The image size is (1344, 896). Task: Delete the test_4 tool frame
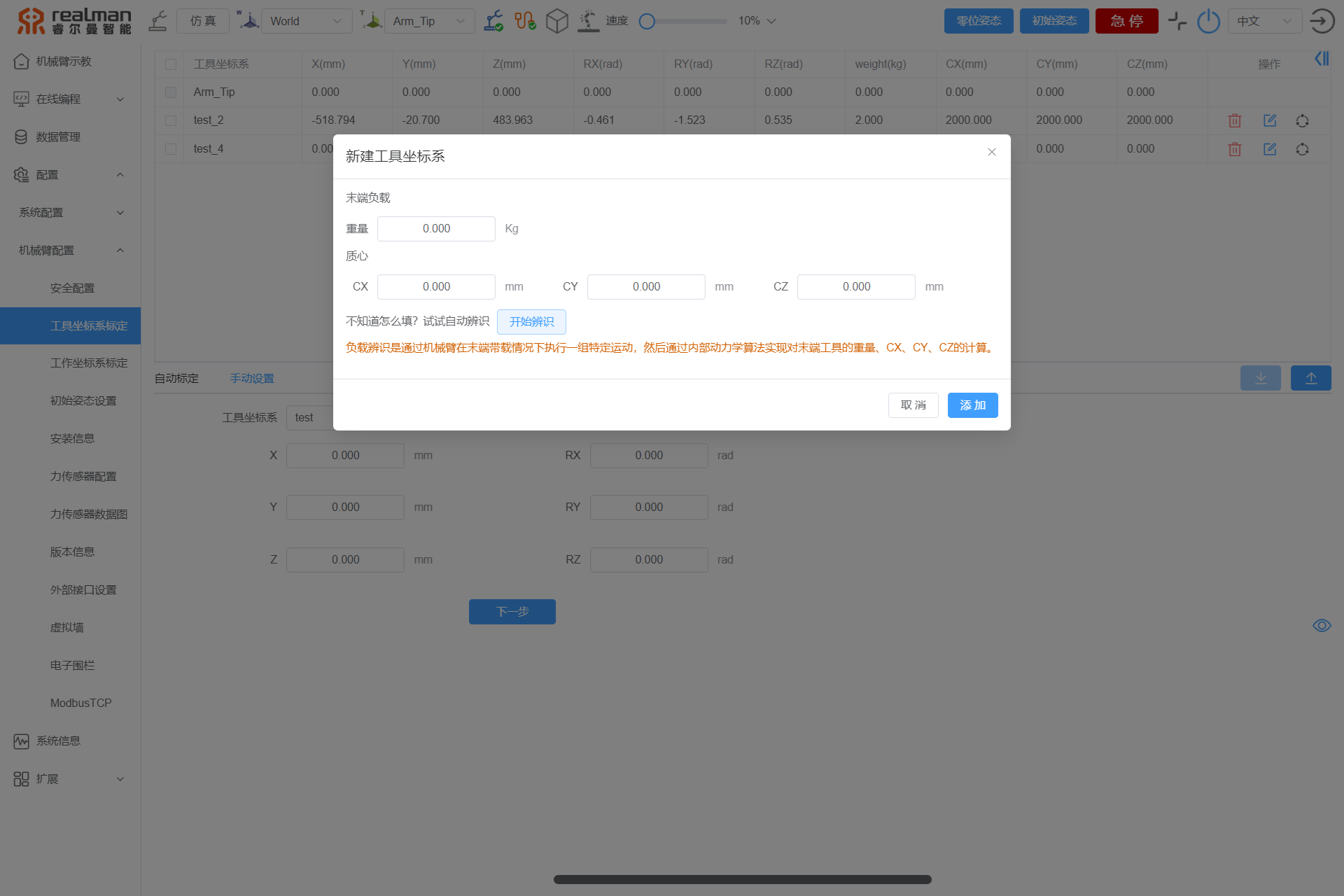pos(1235,149)
